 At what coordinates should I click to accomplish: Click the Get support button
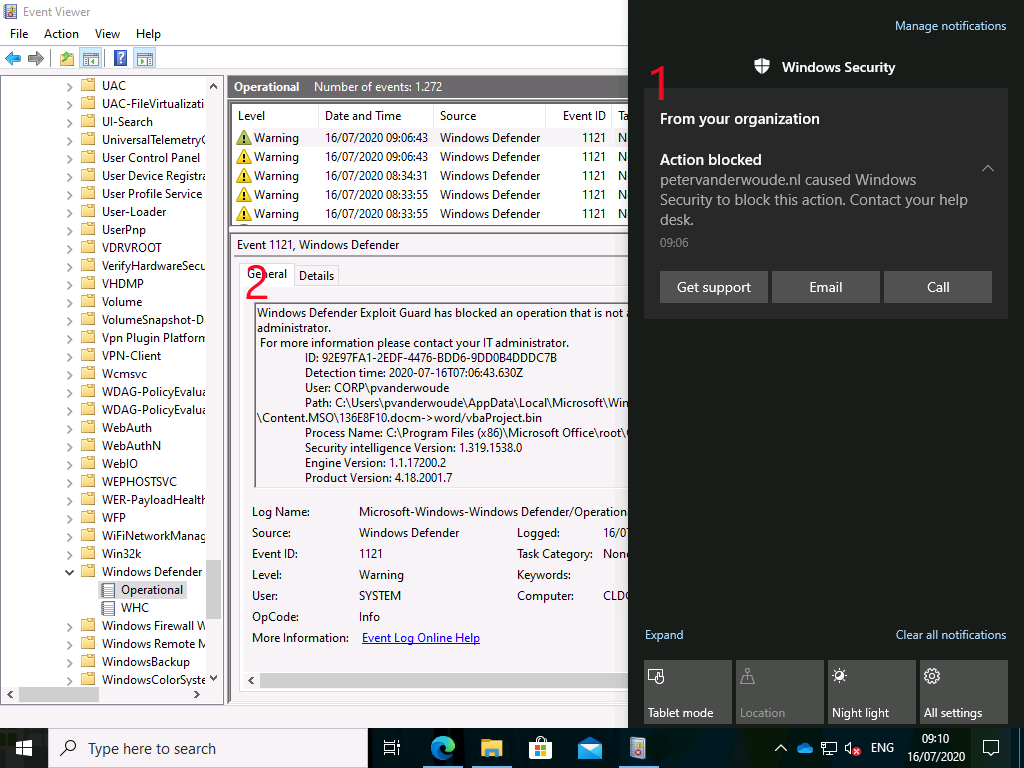[713, 287]
